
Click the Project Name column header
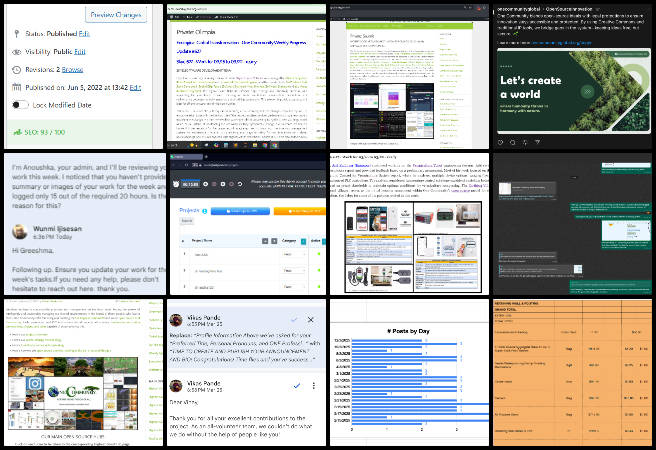(202, 241)
